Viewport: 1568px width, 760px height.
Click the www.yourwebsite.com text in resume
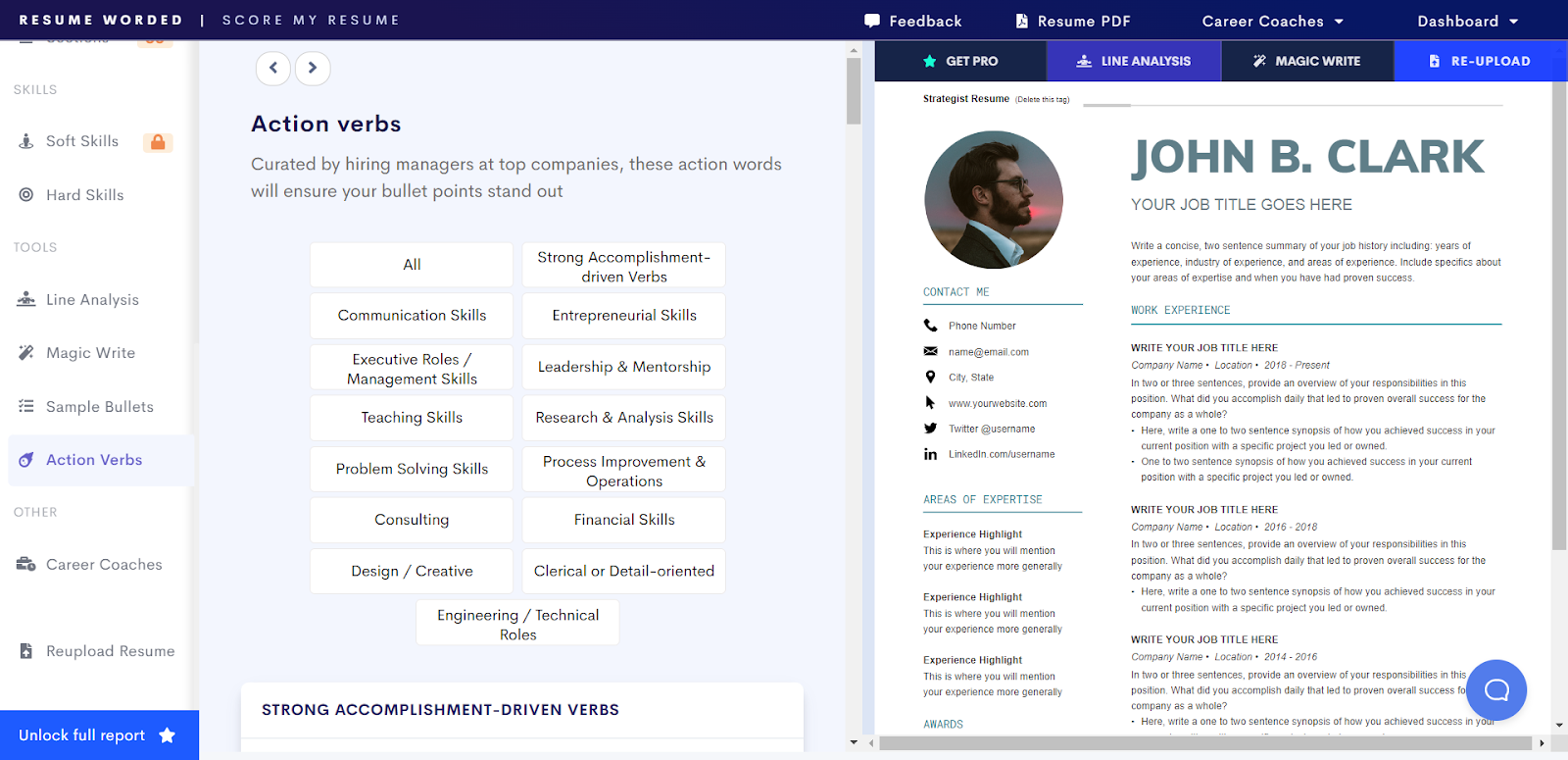pos(998,403)
